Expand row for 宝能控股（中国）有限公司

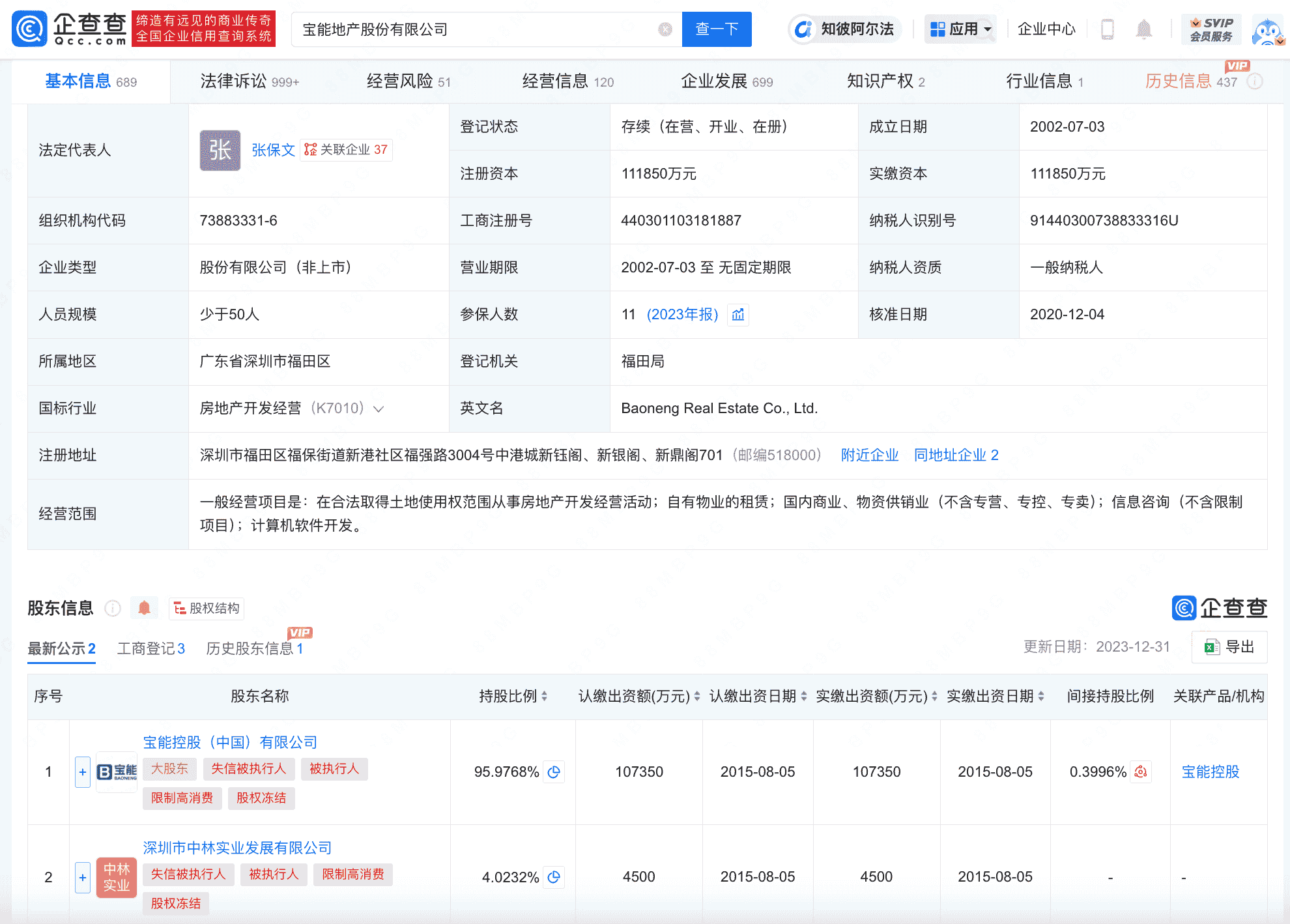click(x=83, y=772)
